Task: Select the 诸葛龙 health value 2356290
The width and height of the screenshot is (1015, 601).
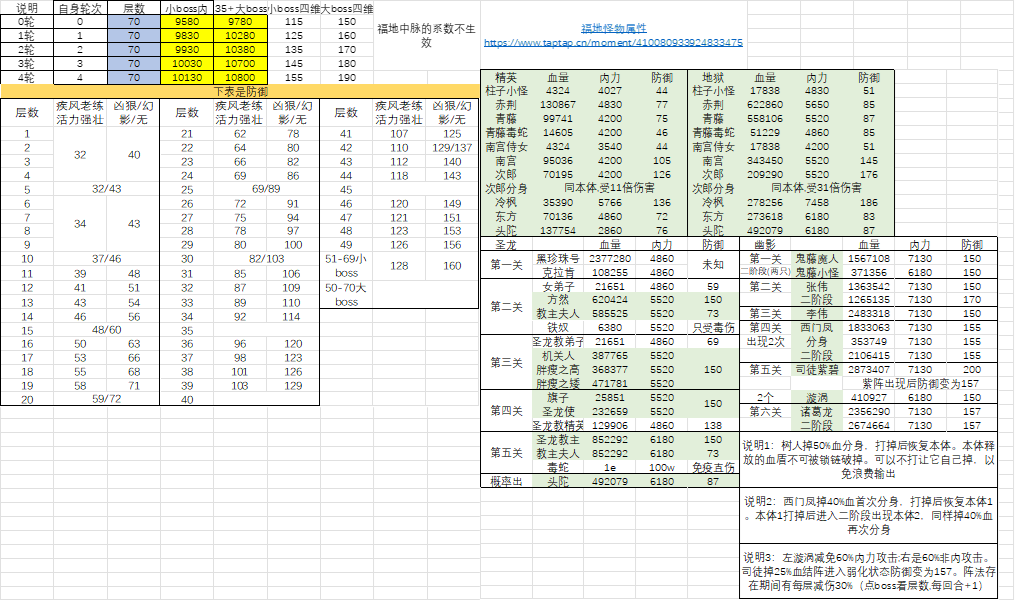Action: (869, 412)
